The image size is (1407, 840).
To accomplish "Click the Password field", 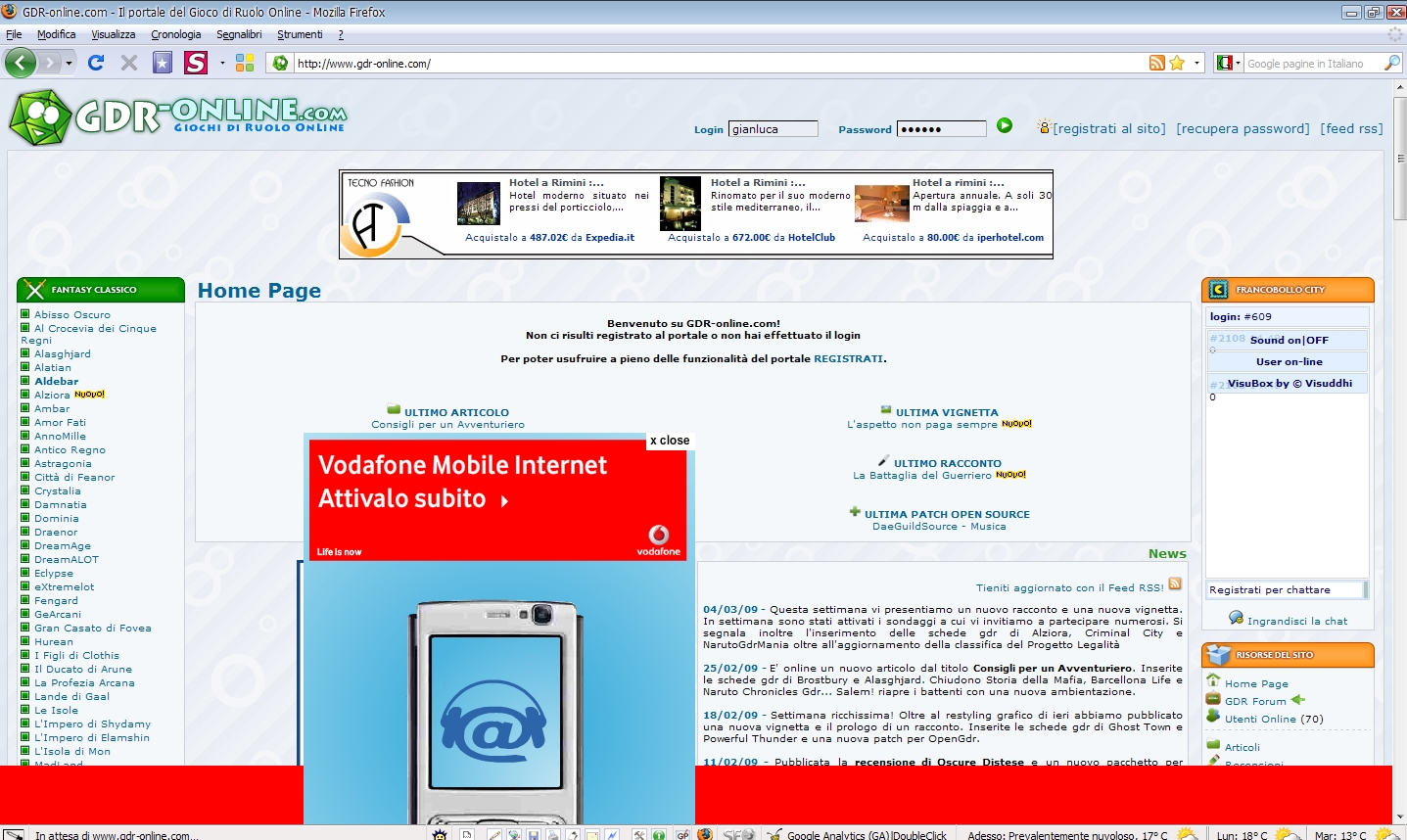I will [x=942, y=128].
